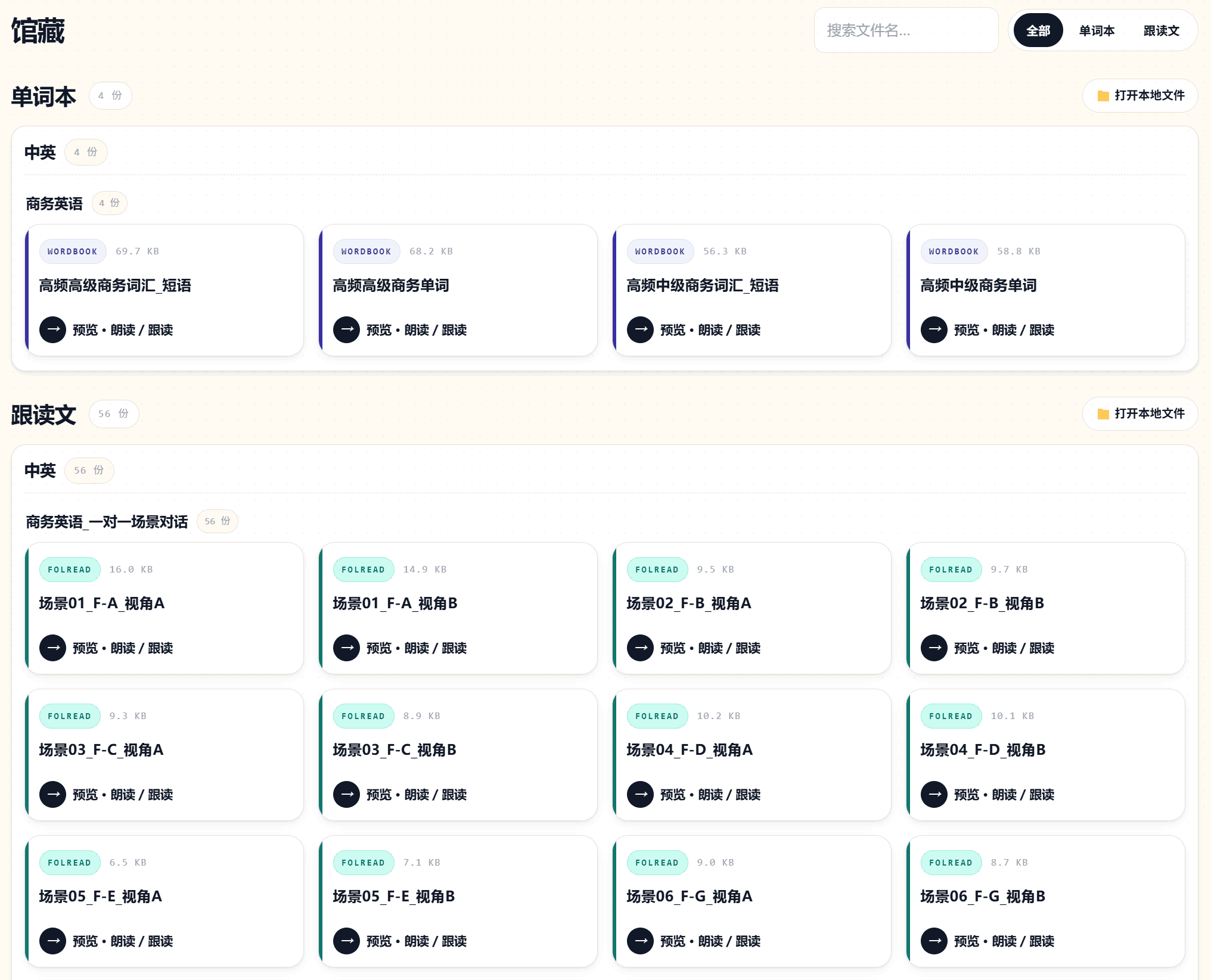Click the 馆藏 page title
The image size is (1211, 980).
[38, 31]
